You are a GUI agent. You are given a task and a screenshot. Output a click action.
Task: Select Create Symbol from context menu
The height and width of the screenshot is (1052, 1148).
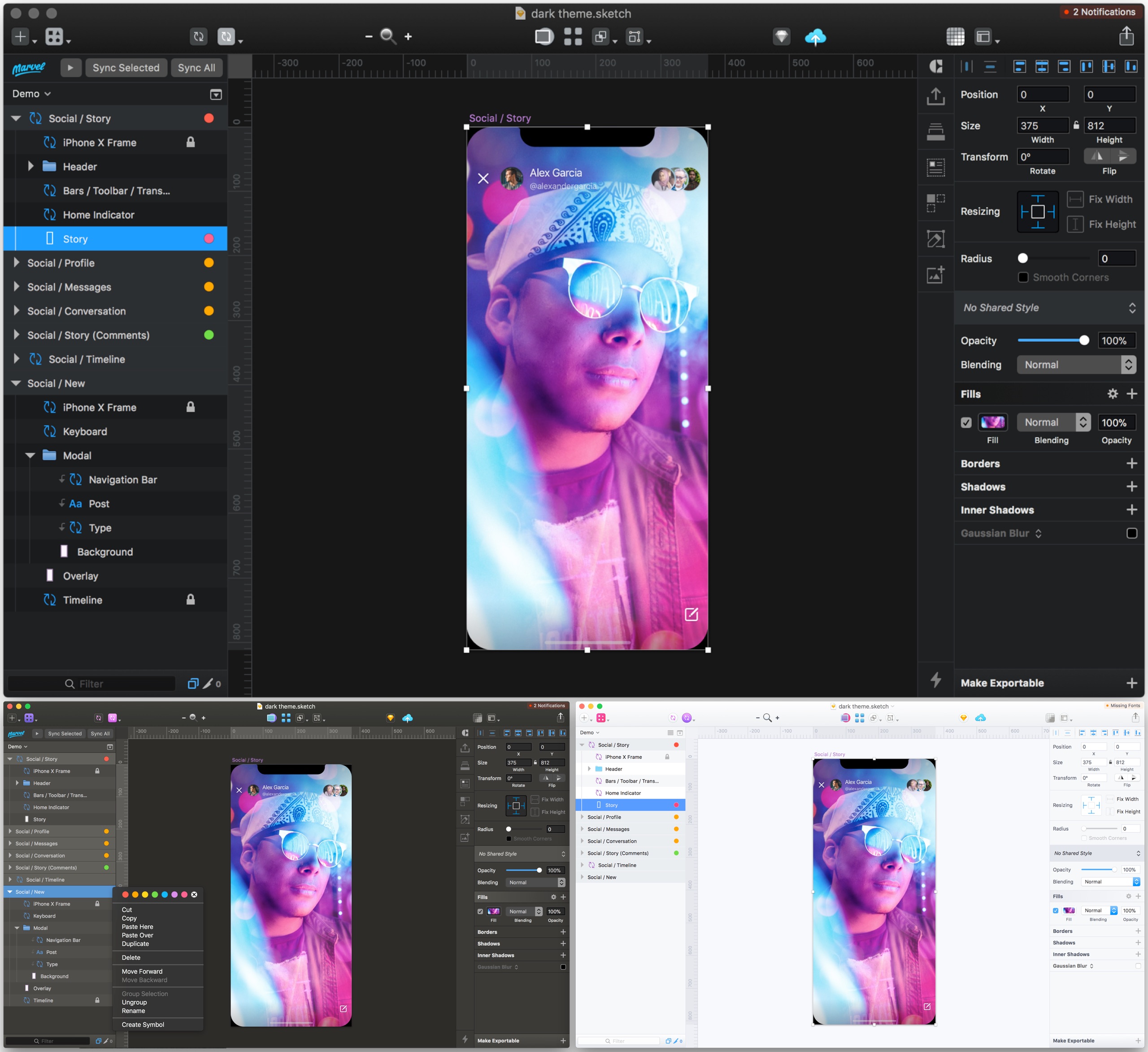[142, 1025]
